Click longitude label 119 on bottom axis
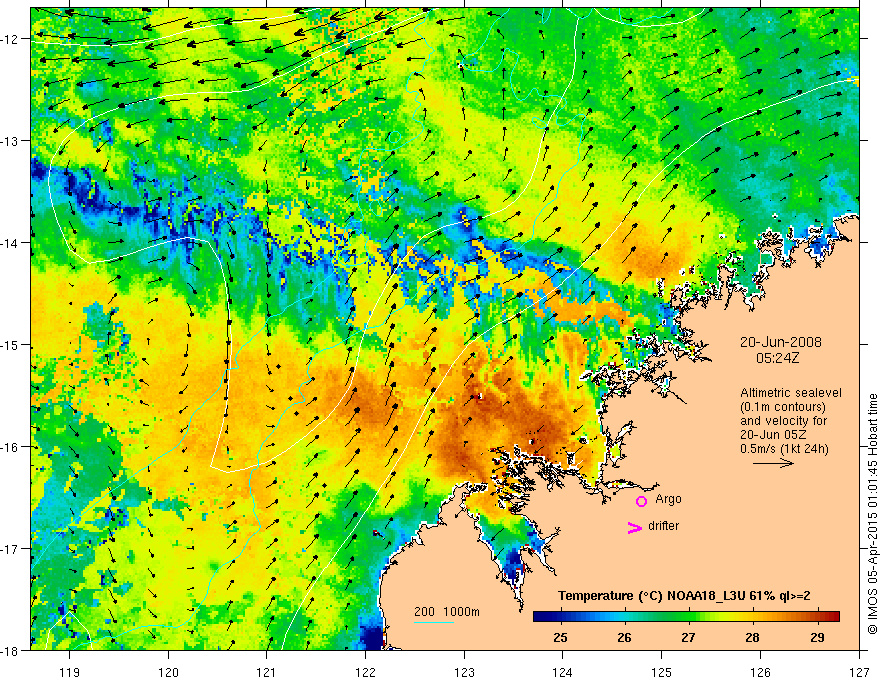Viewport: 880px width, 680px height. [x=70, y=672]
